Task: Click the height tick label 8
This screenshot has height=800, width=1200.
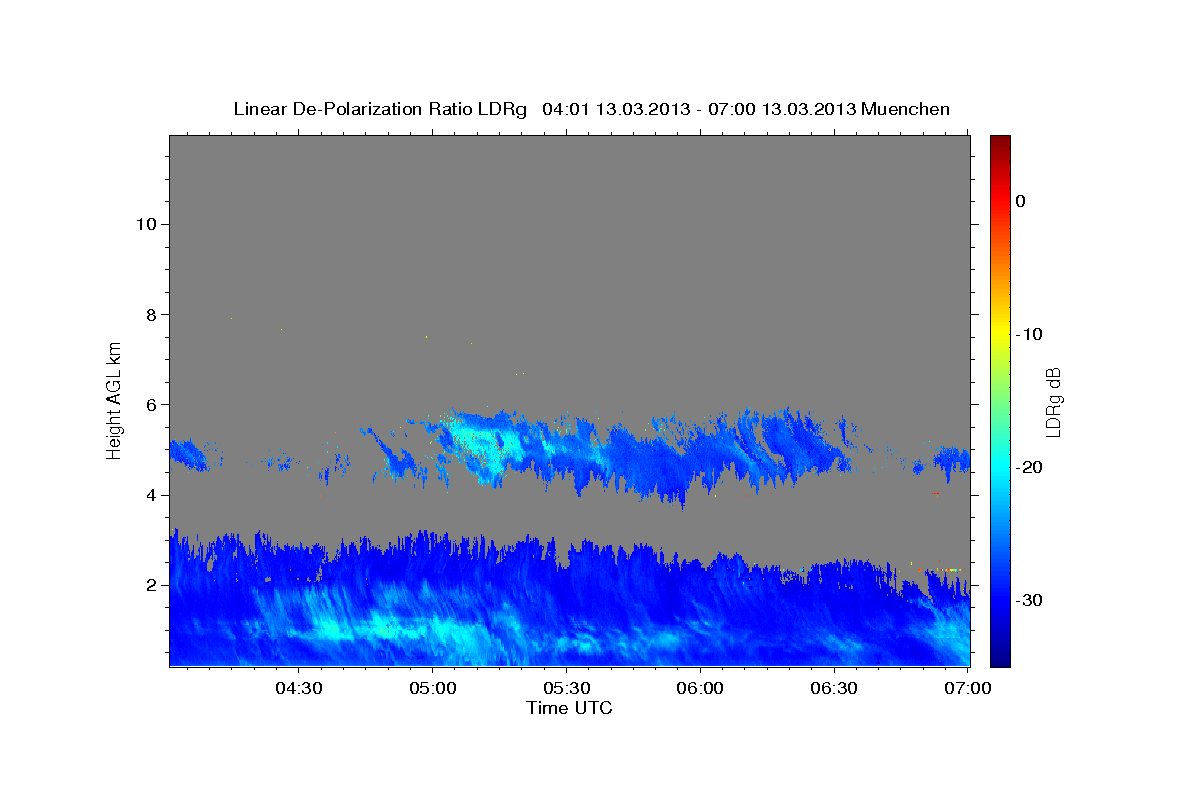Action: [150, 314]
